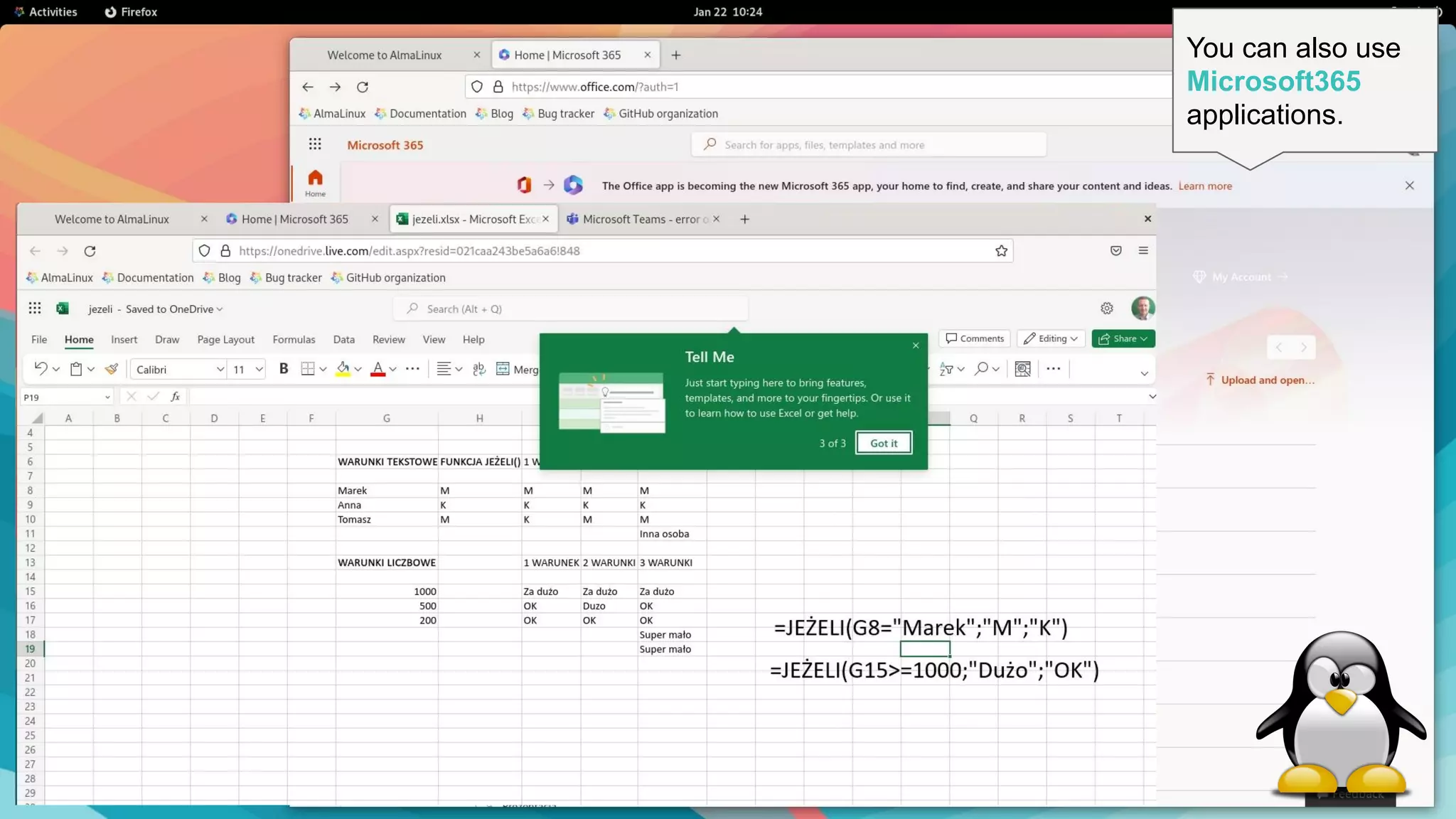Viewport: 1456px width, 819px height.
Task: Click the OneDrive URL address bar
Action: pos(603,251)
